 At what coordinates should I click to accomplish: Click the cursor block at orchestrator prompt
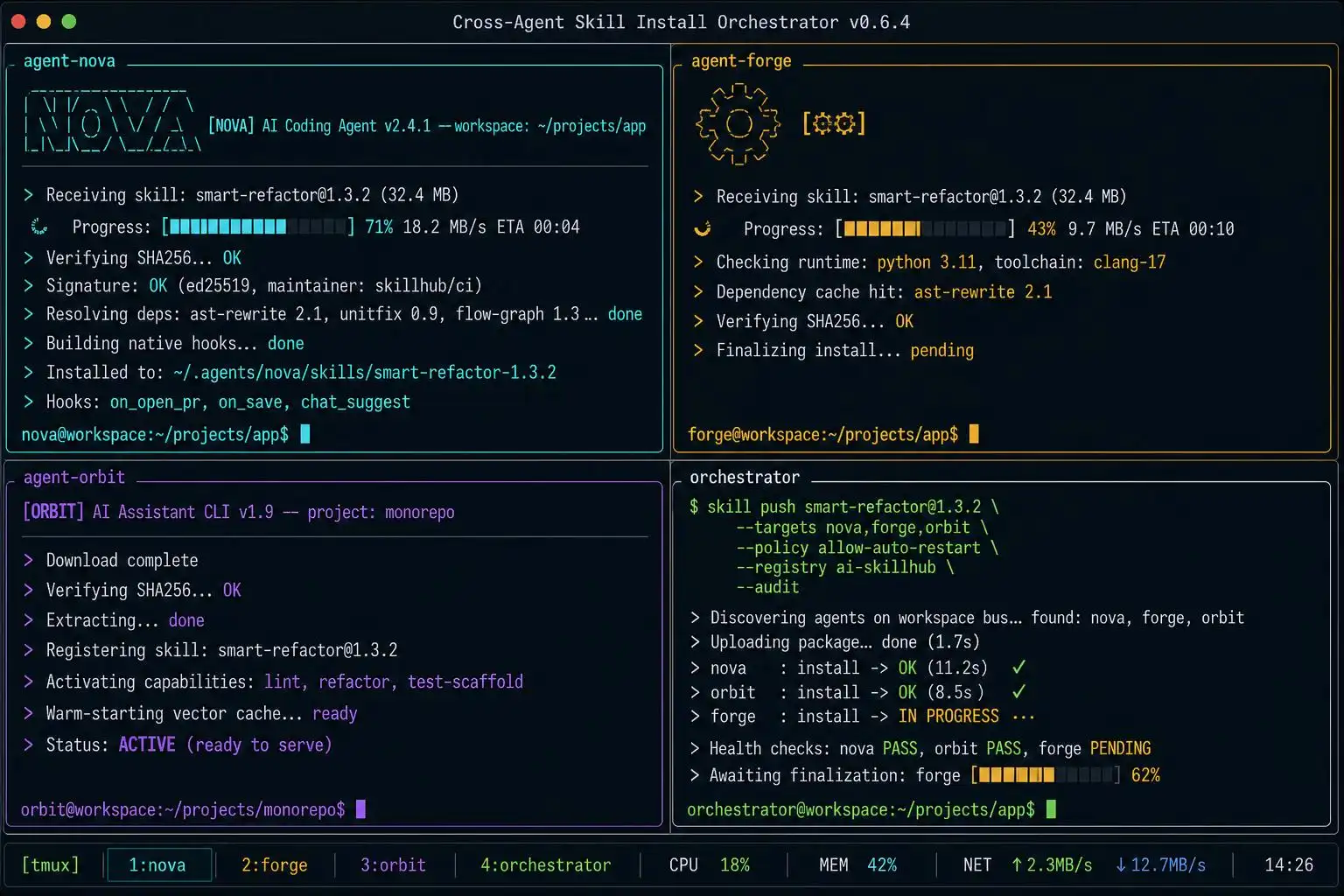tap(1051, 809)
